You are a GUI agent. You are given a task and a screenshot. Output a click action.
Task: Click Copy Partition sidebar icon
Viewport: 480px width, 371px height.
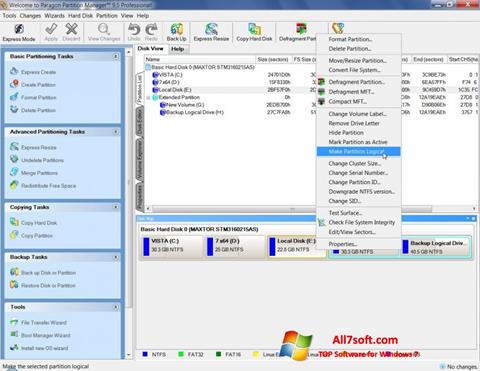(14, 235)
